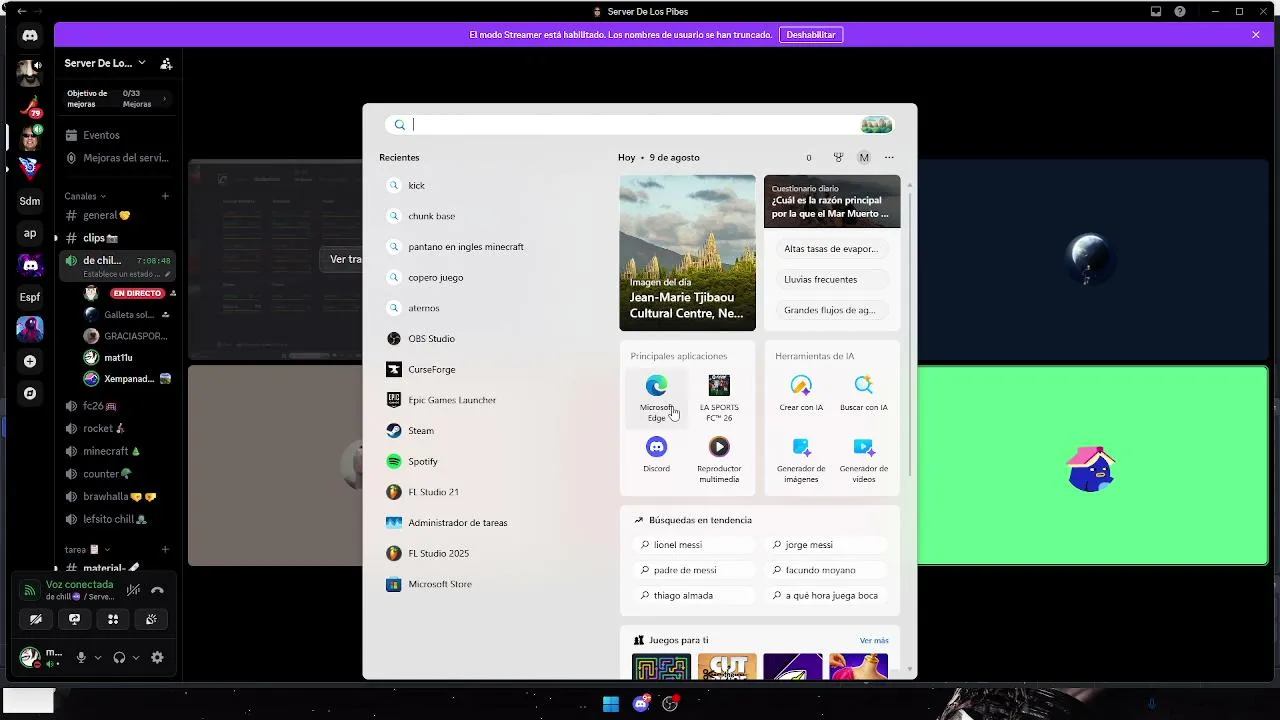Join the minecraft voice channel
1280x720 pixels.
tap(117, 451)
